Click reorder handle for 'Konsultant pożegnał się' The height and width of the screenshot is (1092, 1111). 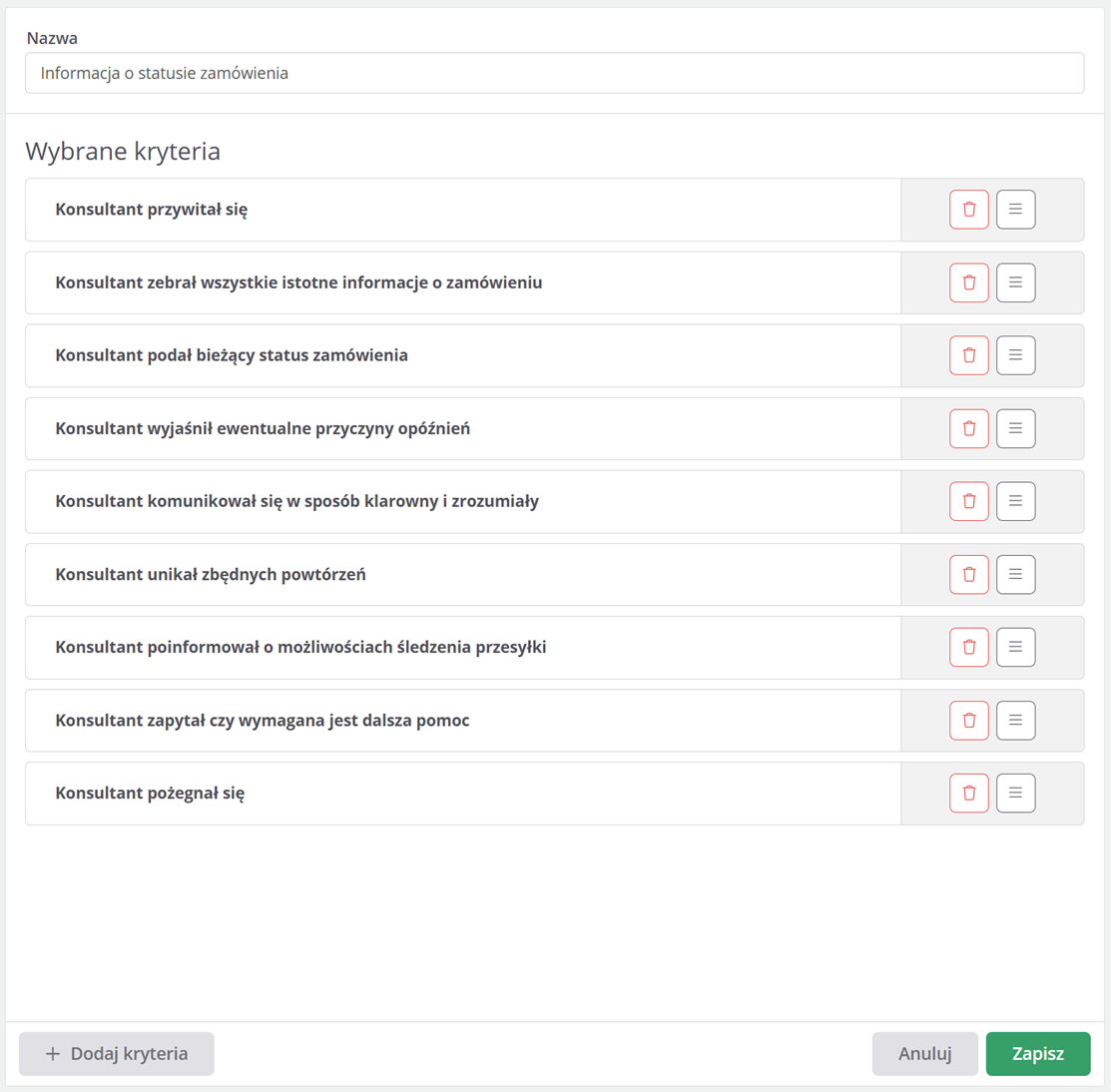[1015, 793]
